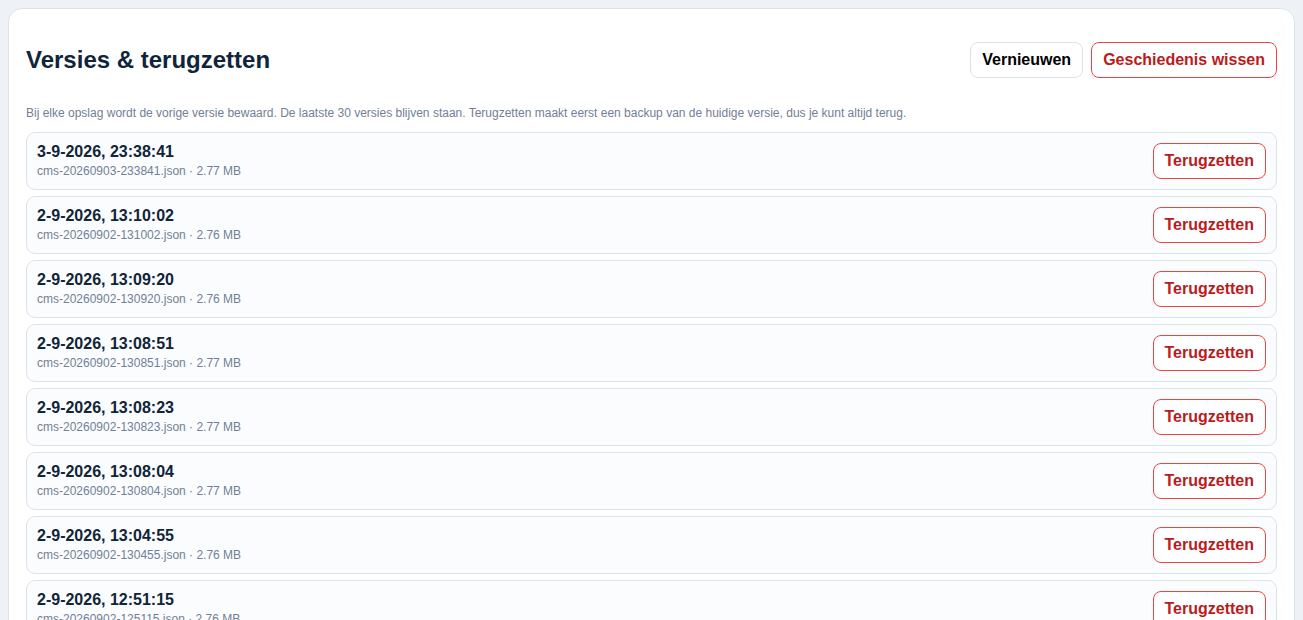This screenshot has height=620, width=1303.
Task: Click Terugzetten for version 2-9-2026, 12:51:15
Action: (1209, 606)
